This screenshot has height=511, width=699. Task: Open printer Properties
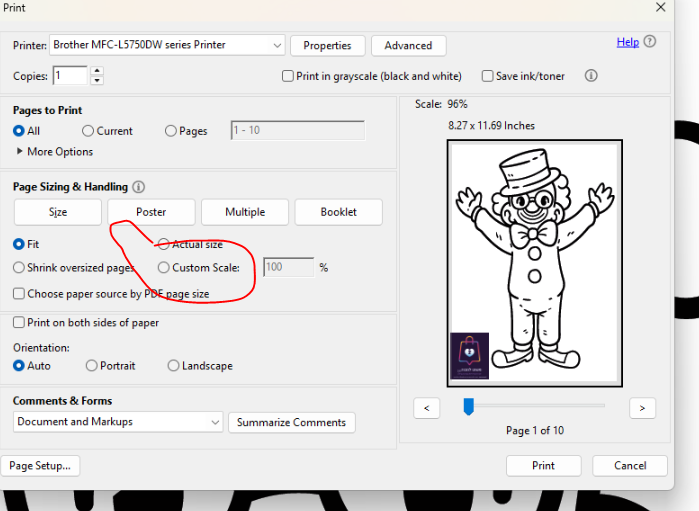[328, 45]
